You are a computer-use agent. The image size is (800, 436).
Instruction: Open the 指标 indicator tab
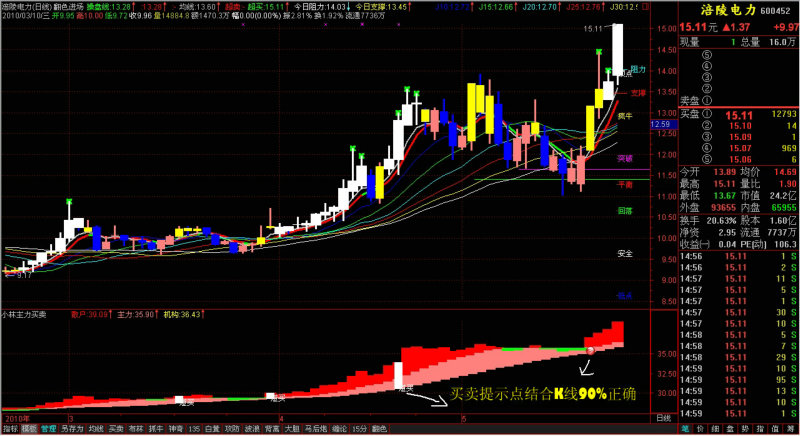tap(10, 429)
